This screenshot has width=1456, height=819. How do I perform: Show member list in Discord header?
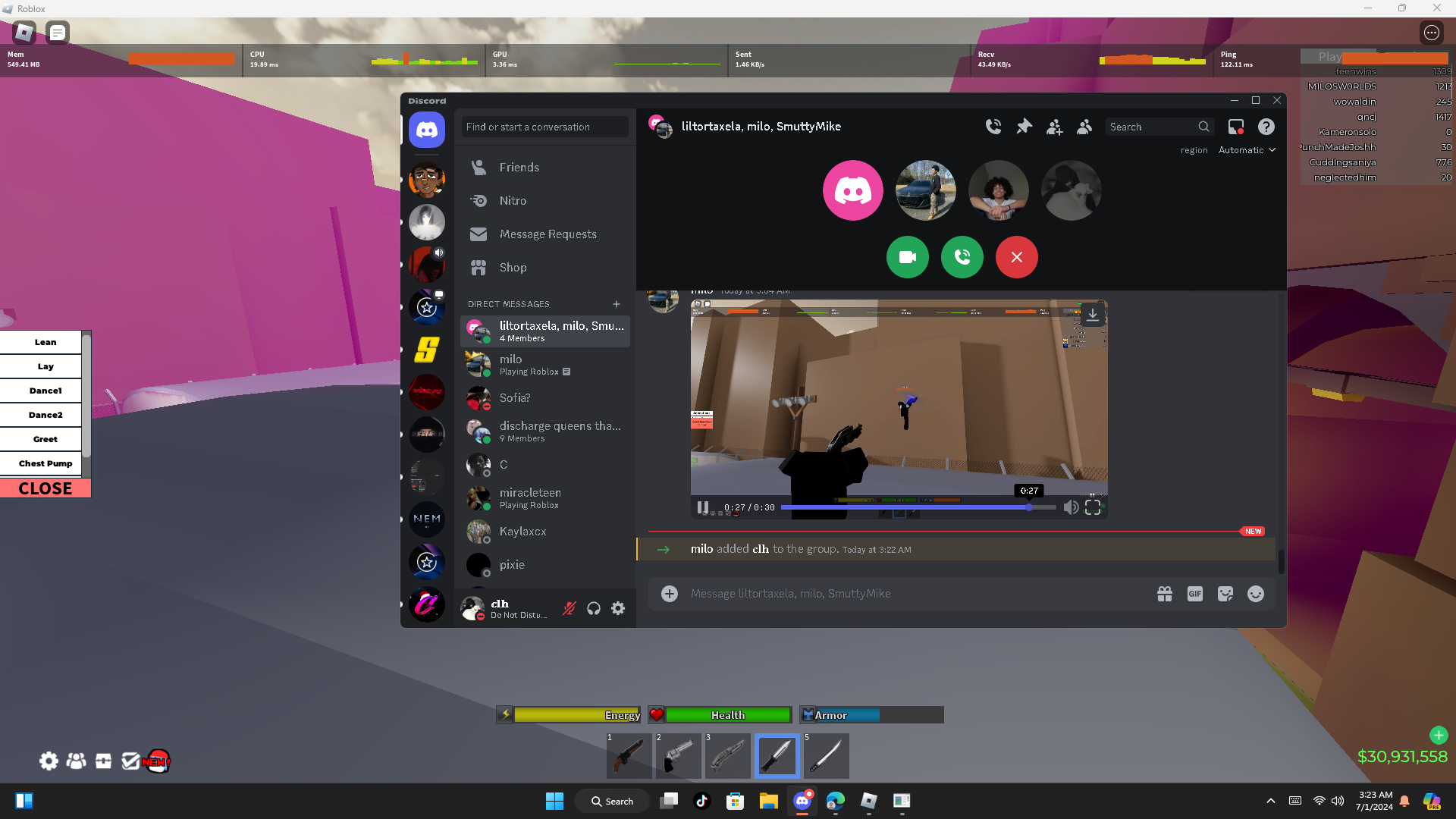coord(1084,127)
